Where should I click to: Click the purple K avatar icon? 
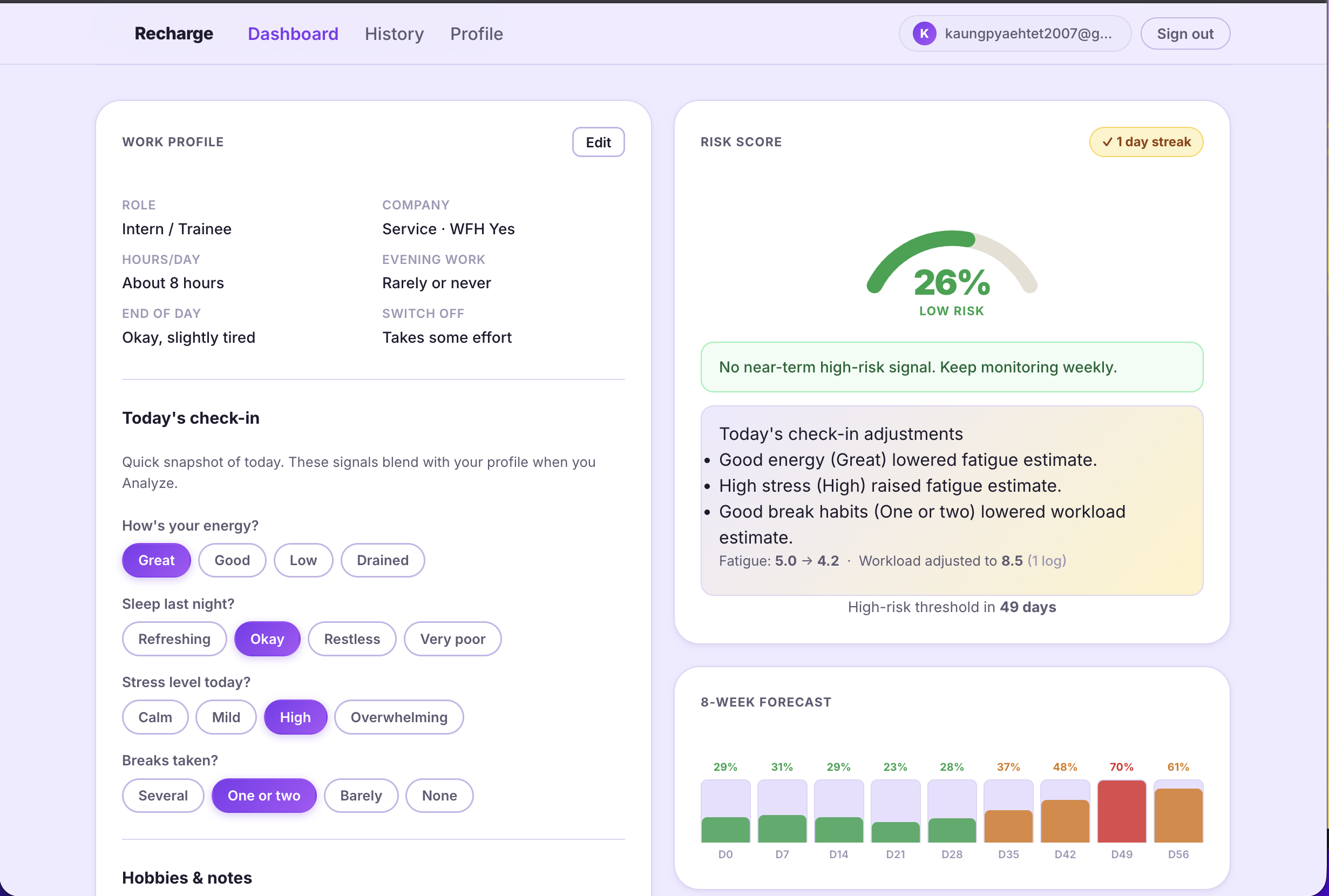click(924, 33)
